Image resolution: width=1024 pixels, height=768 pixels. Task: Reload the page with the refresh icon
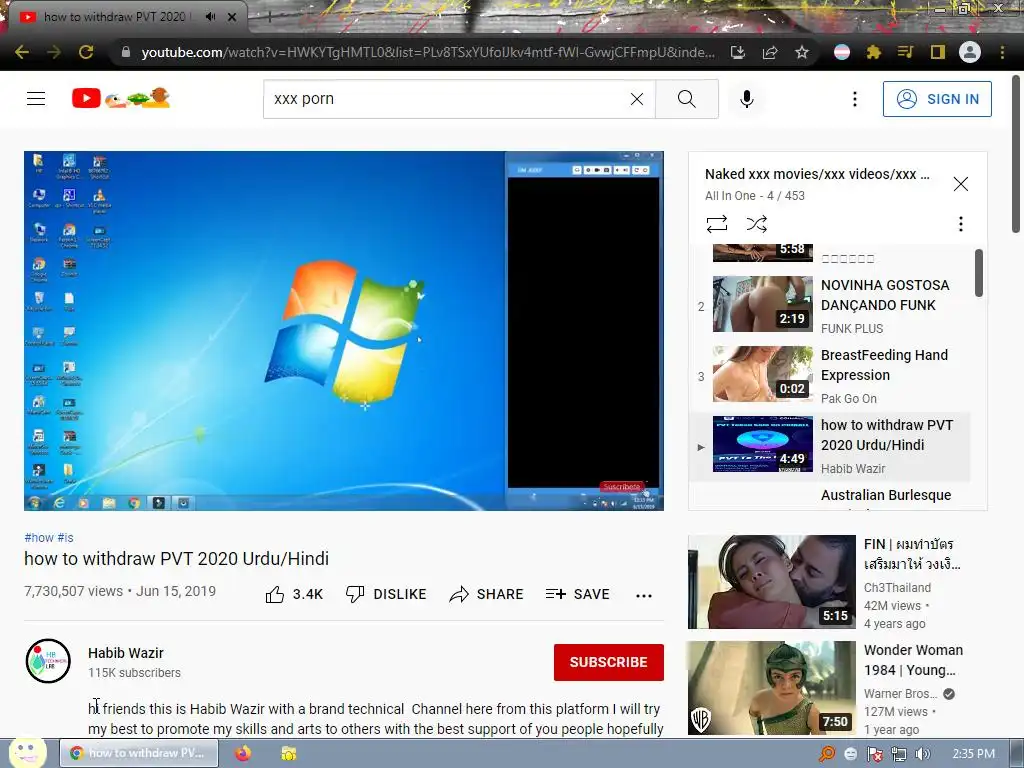point(86,52)
